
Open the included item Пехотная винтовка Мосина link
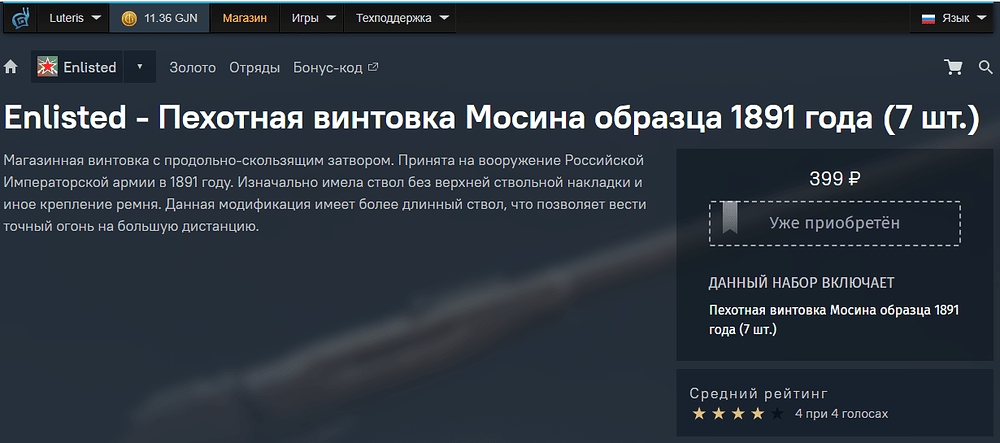834,320
